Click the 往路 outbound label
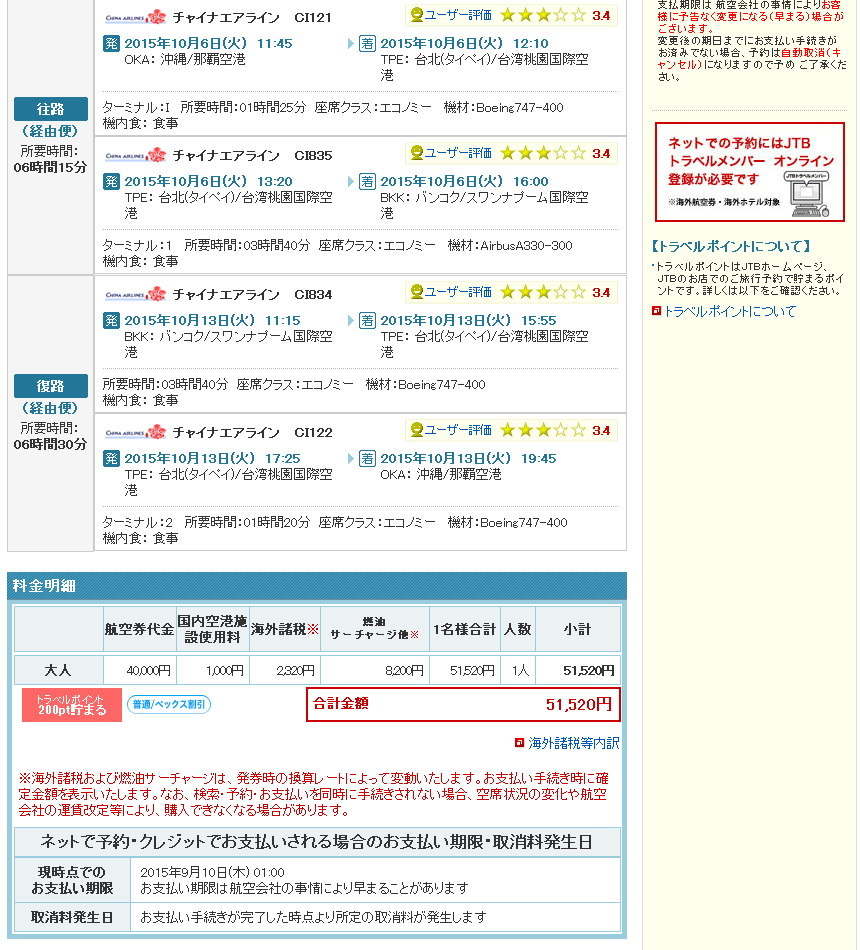The width and height of the screenshot is (860, 950). click(51, 109)
